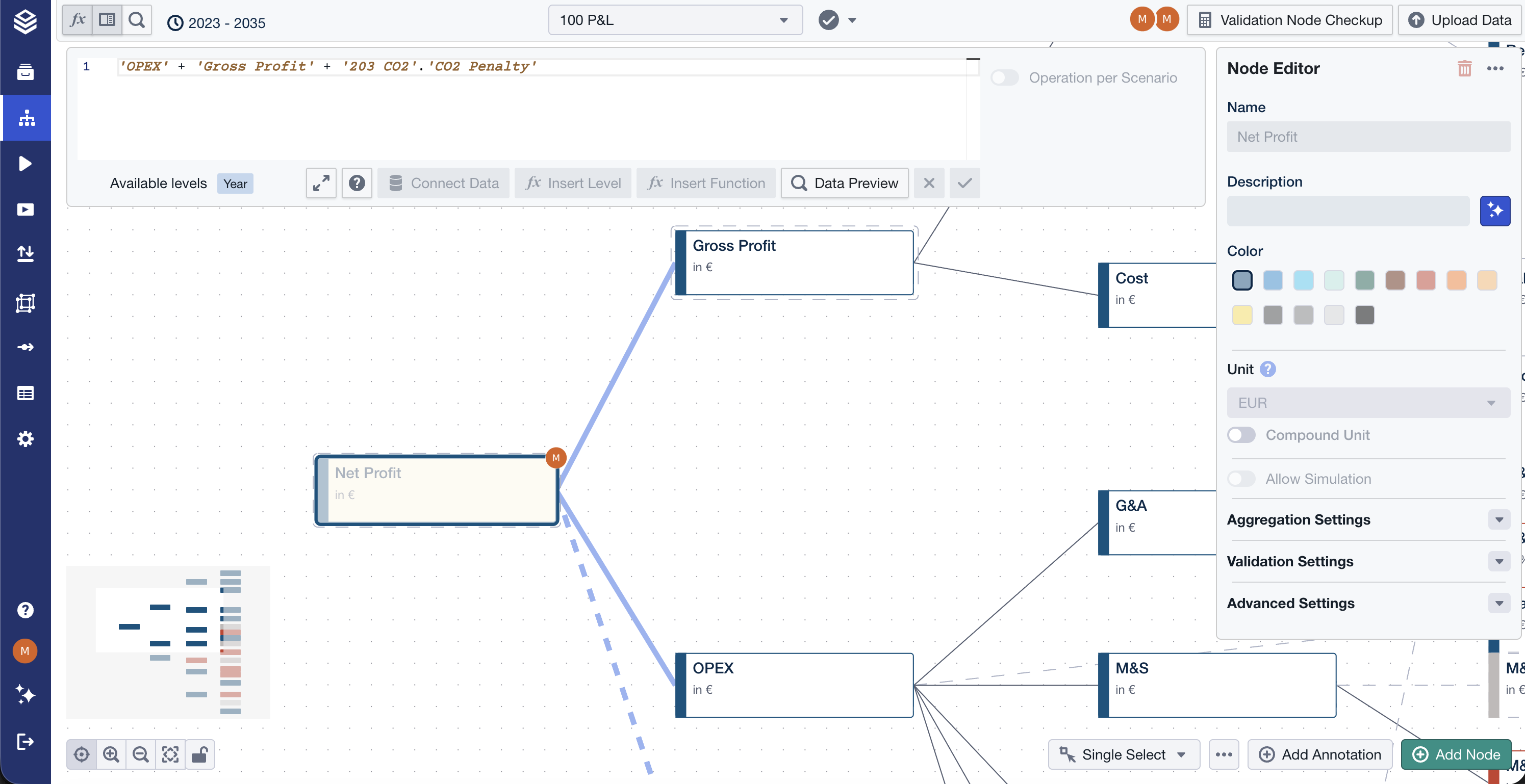The height and width of the screenshot is (784, 1525).
Task: Pick the yellow color swatch
Action: [x=1241, y=315]
